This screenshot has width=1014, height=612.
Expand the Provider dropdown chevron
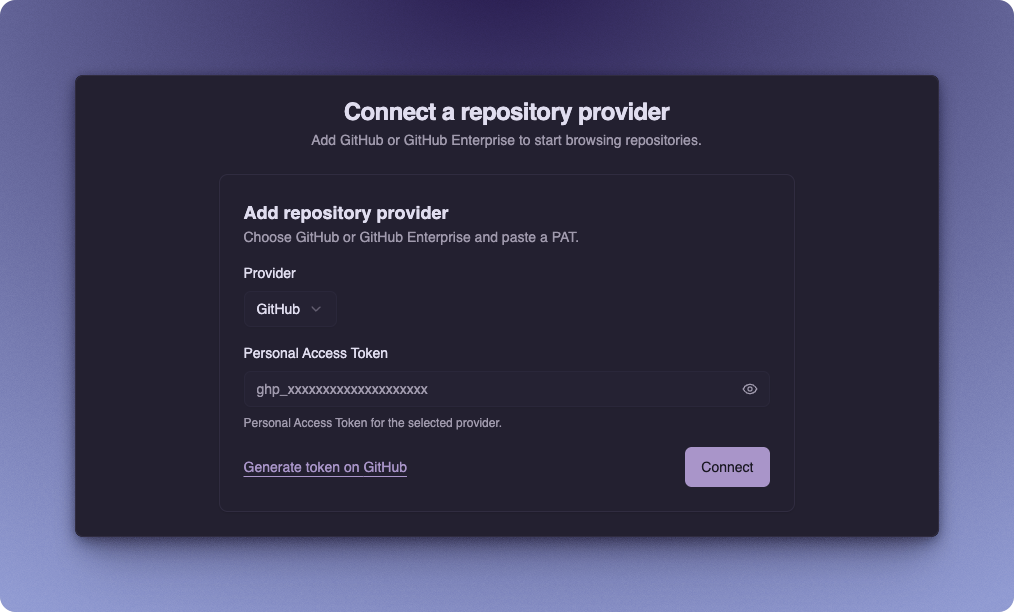[x=316, y=309]
